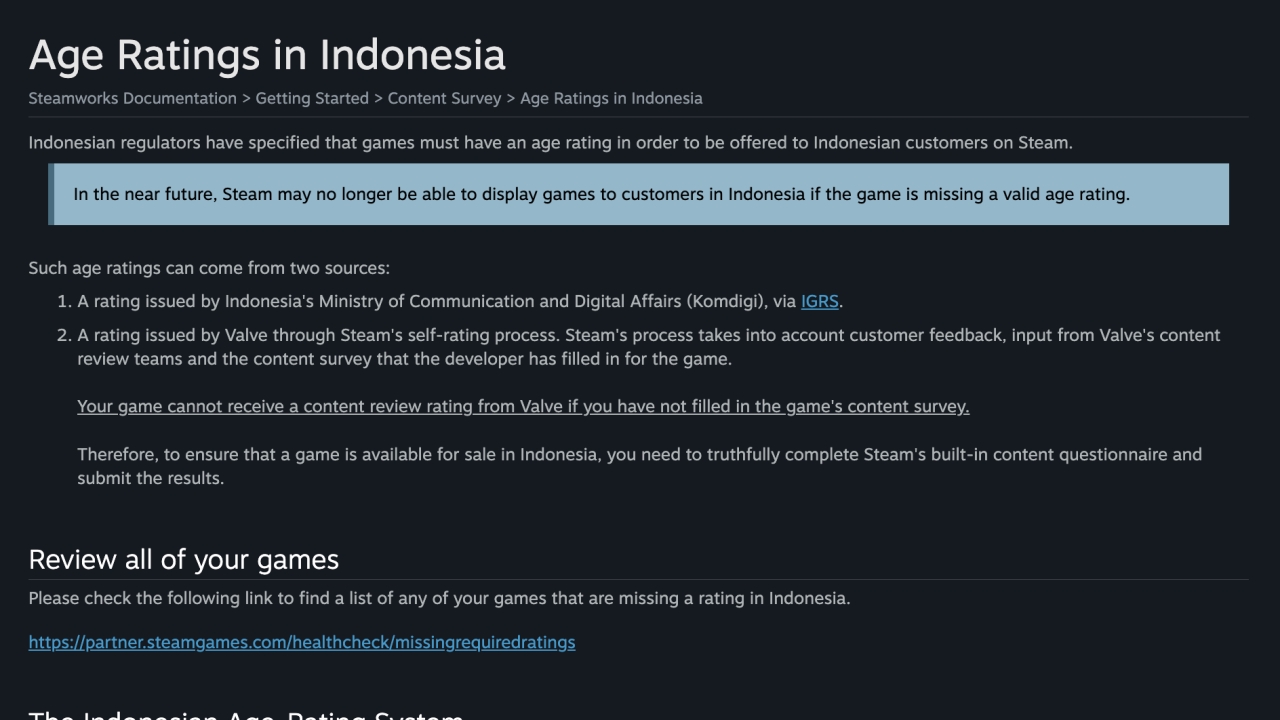Go to Getting Started breadcrumb
The image size is (1280, 720).
[312, 98]
